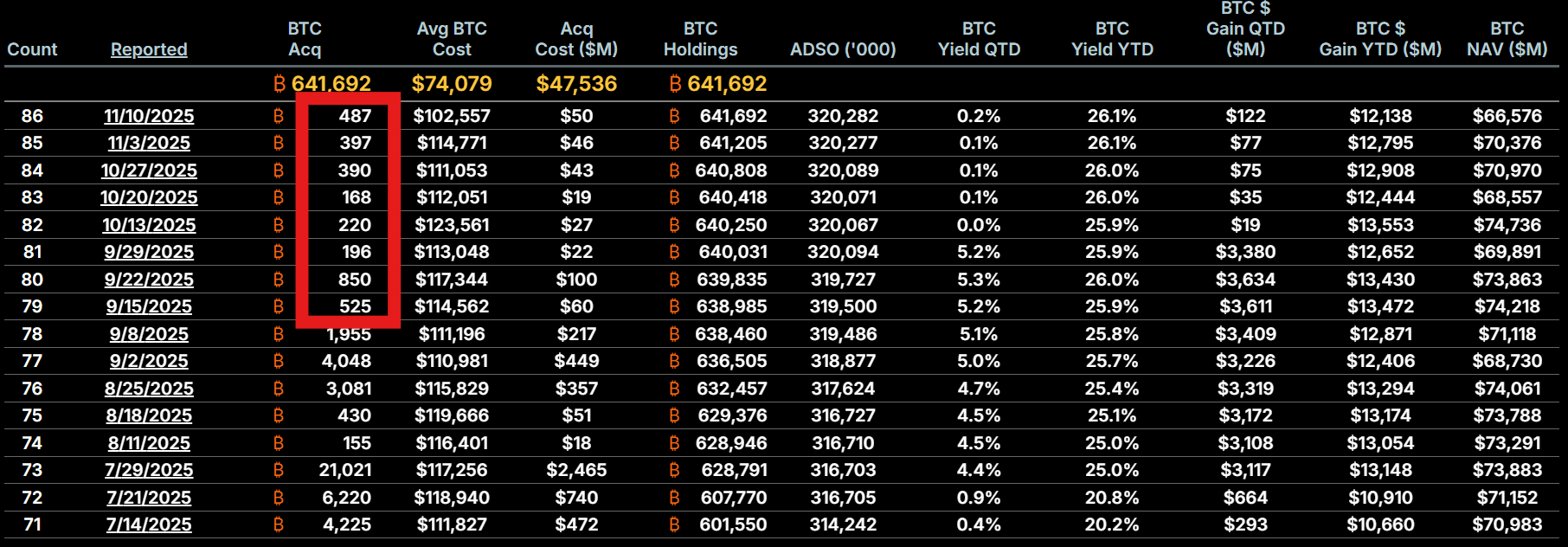
Task: Select the BTC NAV ($M) header
Action: 1507,39
